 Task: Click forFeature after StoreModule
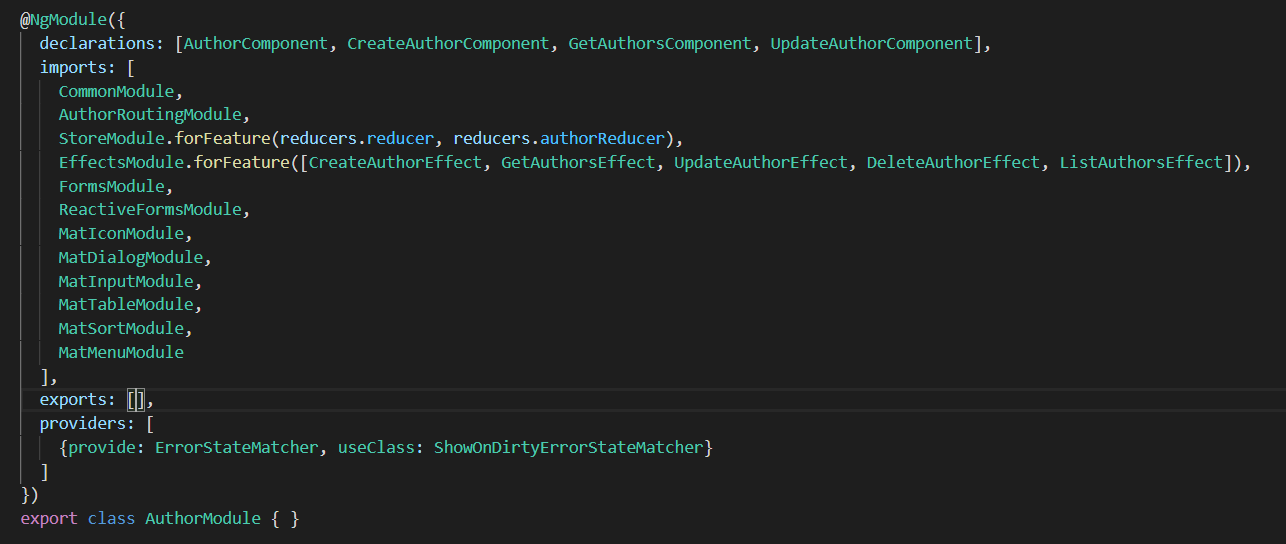222,138
